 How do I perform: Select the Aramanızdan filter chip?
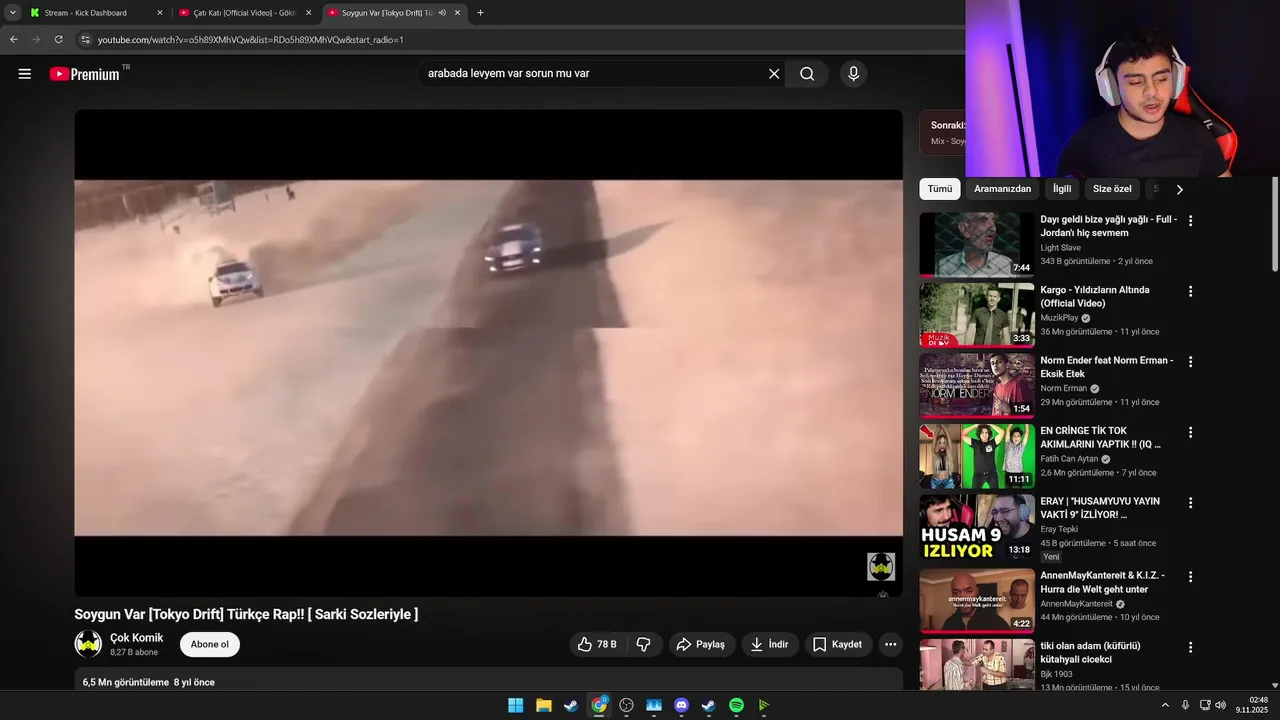(x=1002, y=189)
